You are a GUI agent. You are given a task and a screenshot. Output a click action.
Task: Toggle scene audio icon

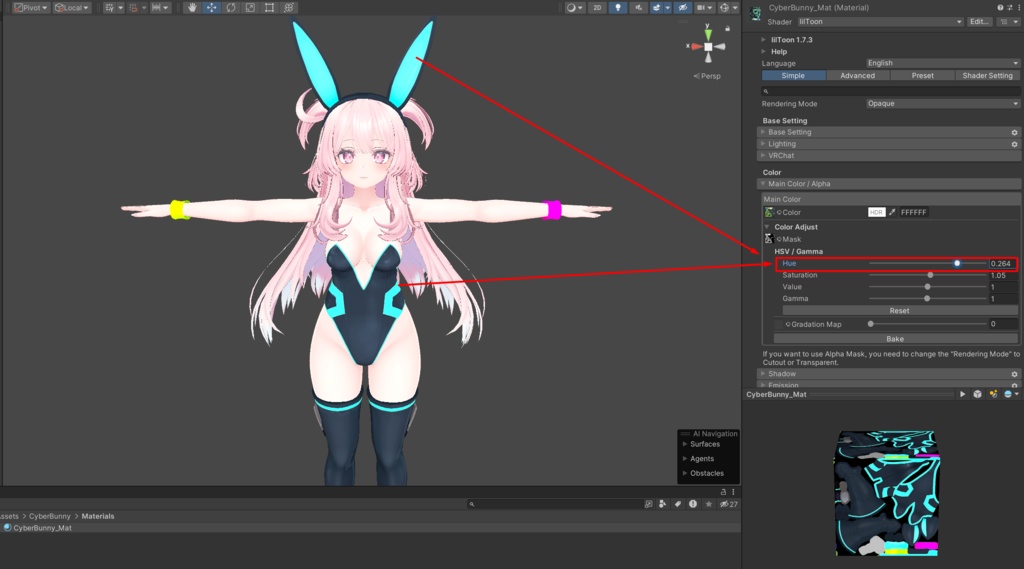point(638,8)
